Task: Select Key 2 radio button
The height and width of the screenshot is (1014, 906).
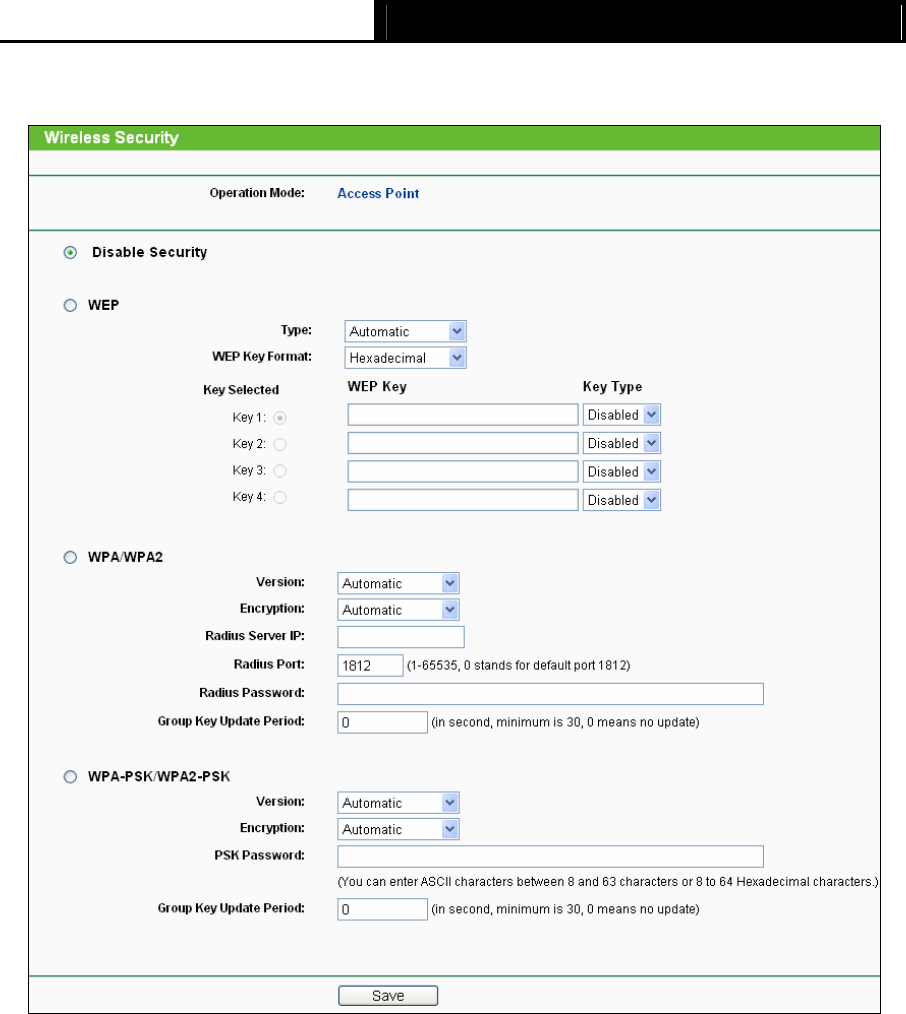Action: [x=279, y=444]
